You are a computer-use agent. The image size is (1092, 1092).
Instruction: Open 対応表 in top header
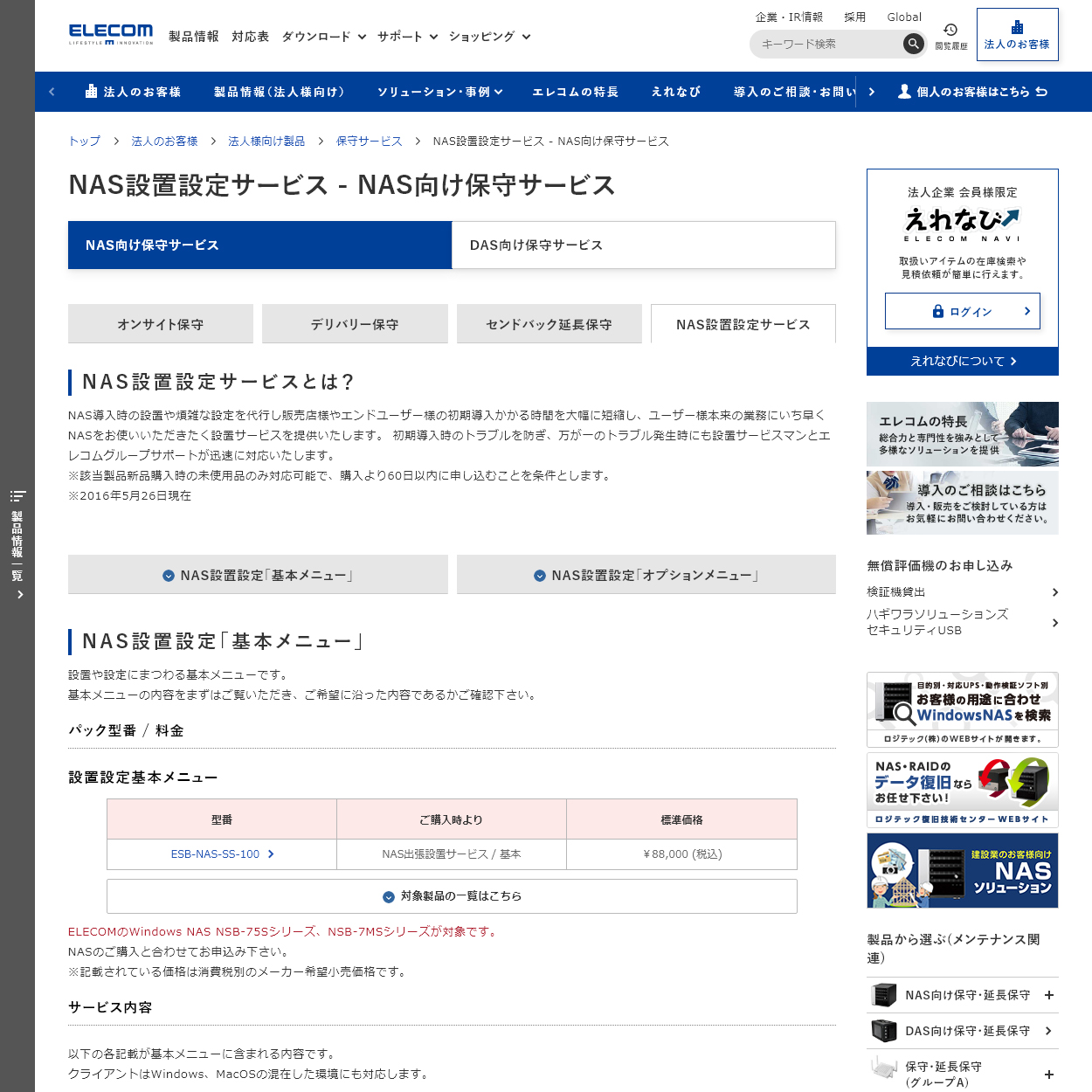tap(251, 37)
